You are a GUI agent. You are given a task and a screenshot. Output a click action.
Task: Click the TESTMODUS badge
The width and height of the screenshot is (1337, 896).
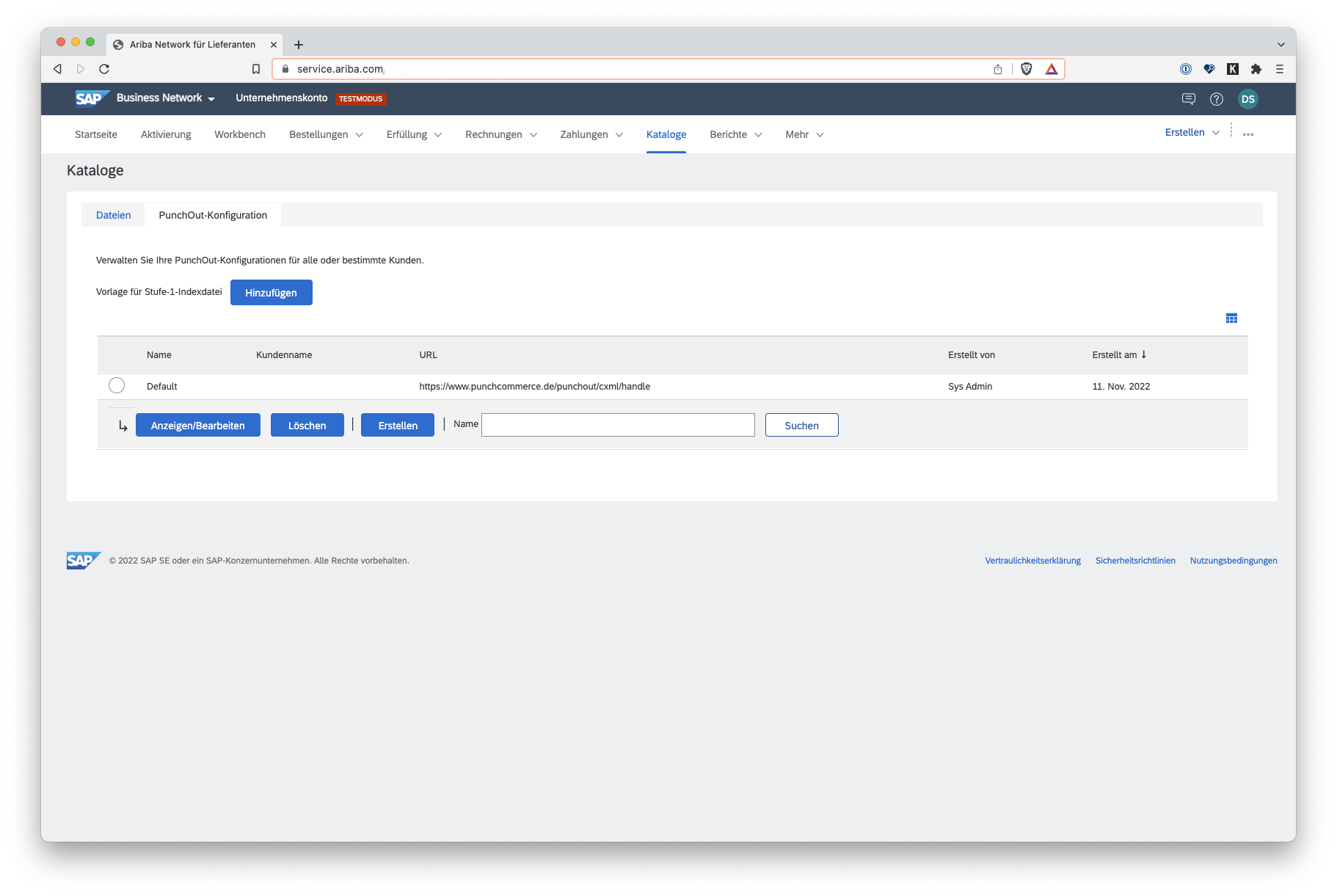click(361, 99)
